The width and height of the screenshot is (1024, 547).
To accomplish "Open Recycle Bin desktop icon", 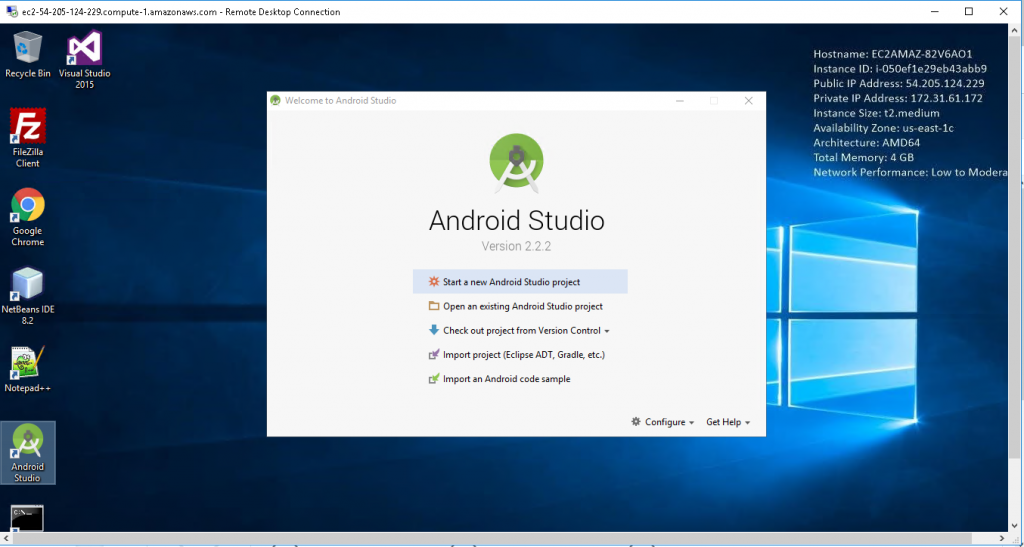I will (28, 48).
